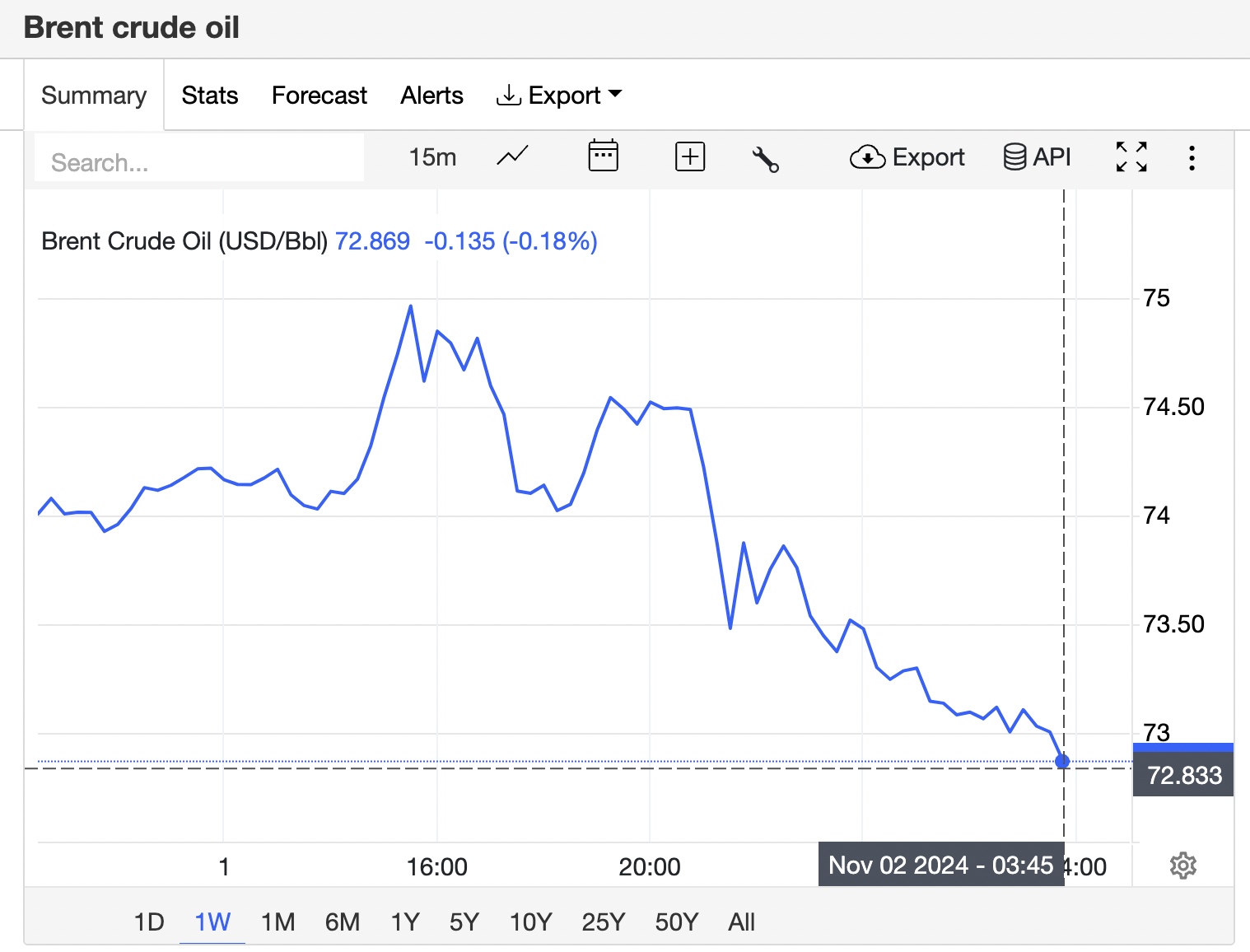1250x952 pixels.
Task: Open the 15m interval selector
Action: [x=432, y=156]
